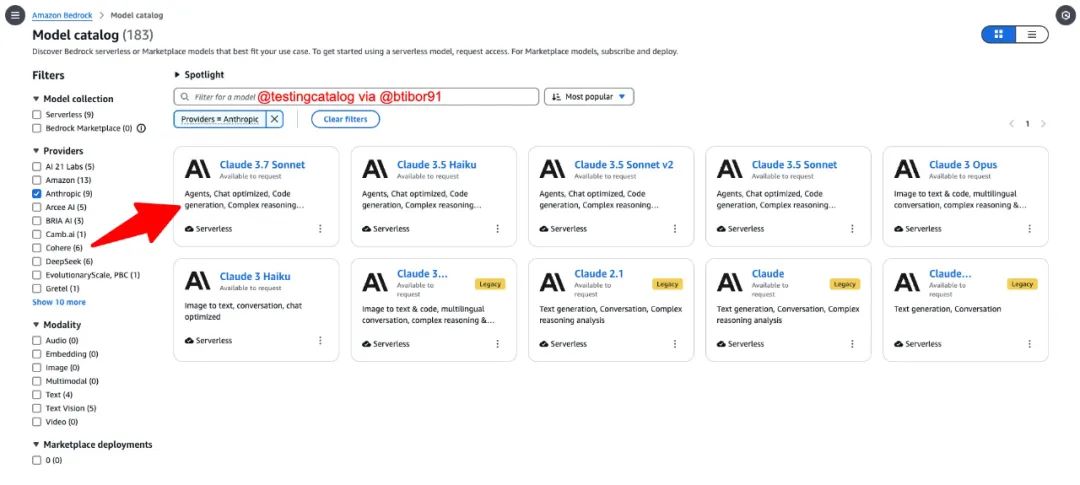Collapse the Modality filter group
The width and height of the screenshot is (1080, 485).
pos(36,325)
